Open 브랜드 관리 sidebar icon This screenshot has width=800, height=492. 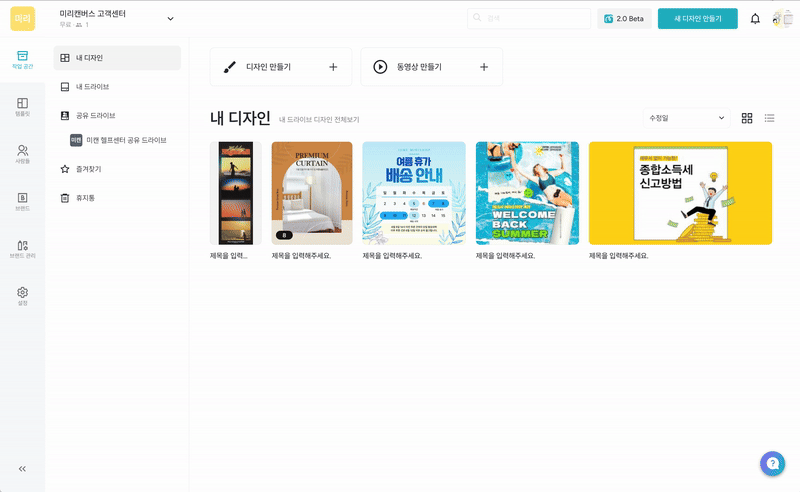[x=22, y=249]
